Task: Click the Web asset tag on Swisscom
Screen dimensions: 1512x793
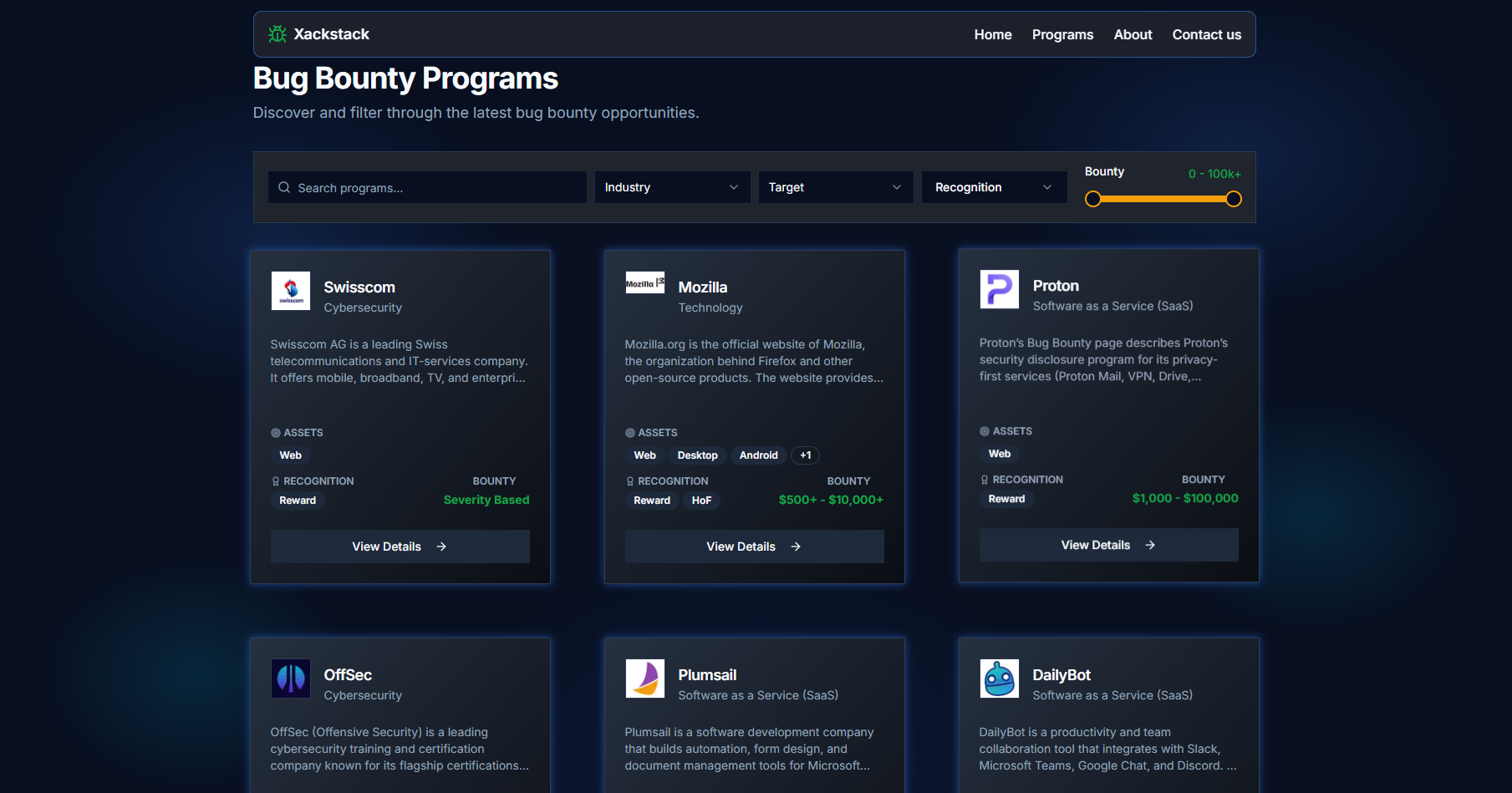Action: point(291,455)
